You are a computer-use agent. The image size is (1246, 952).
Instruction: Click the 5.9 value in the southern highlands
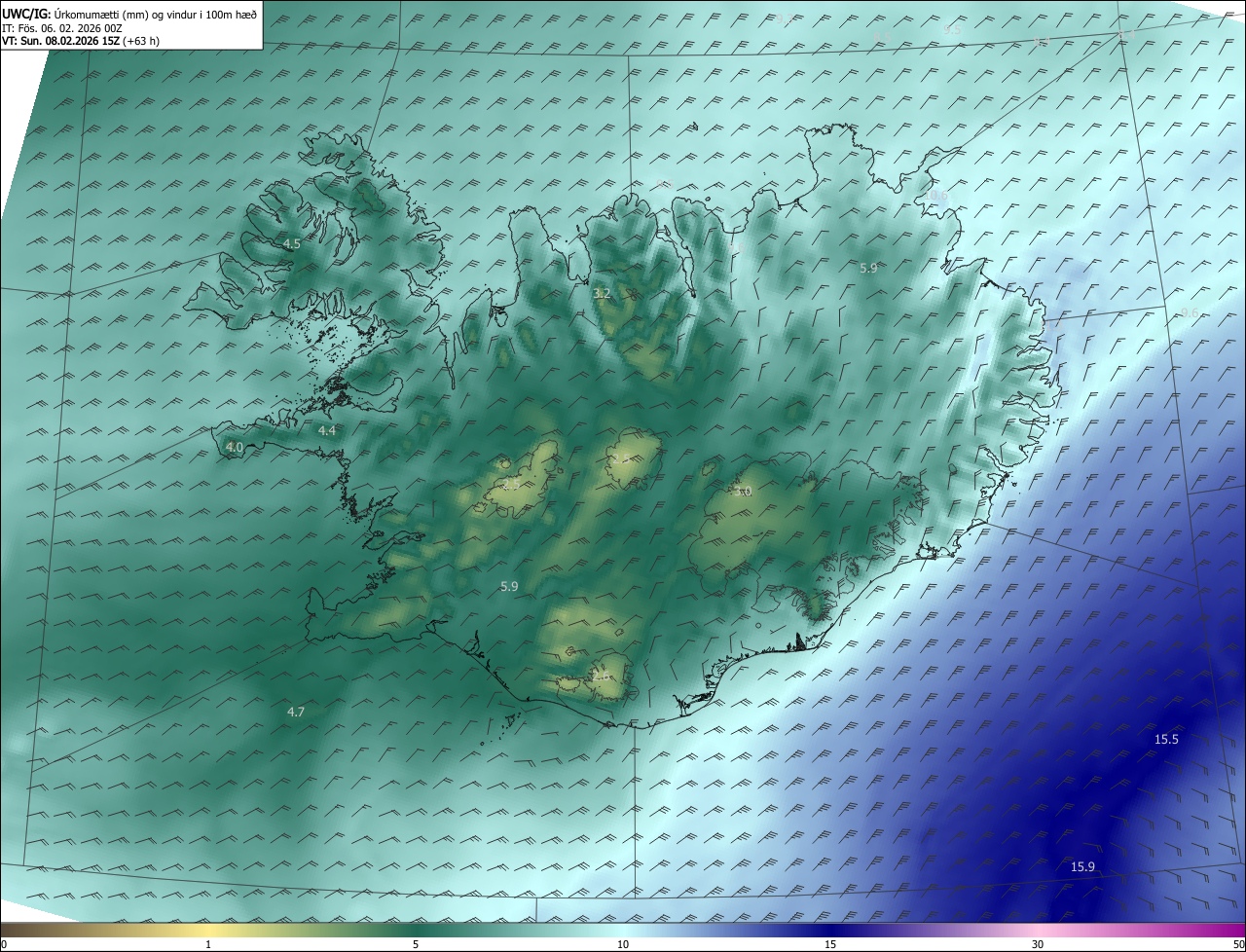pyautogui.click(x=509, y=586)
